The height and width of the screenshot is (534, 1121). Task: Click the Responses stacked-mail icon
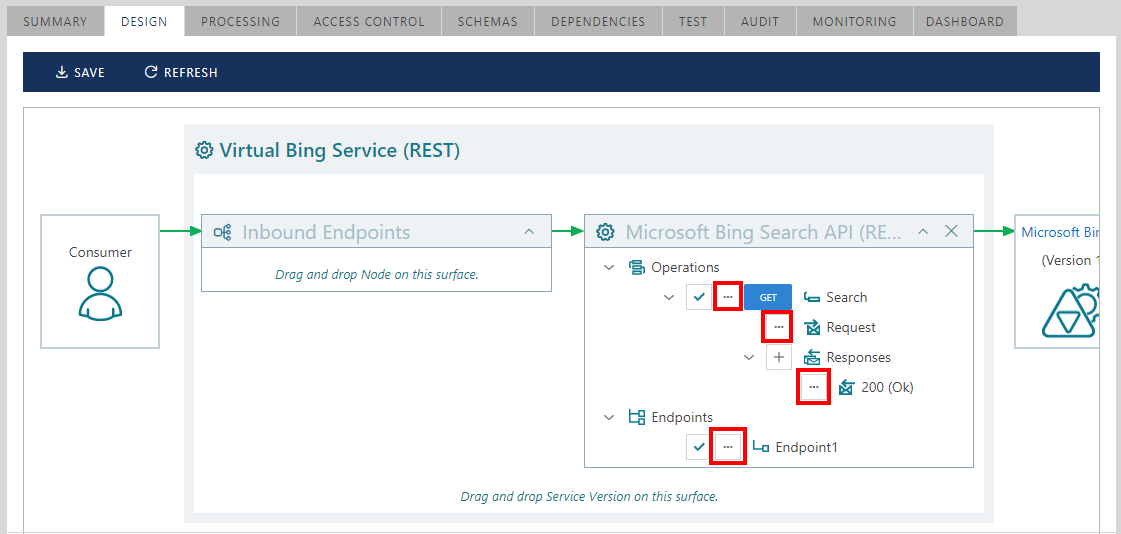point(811,357)
